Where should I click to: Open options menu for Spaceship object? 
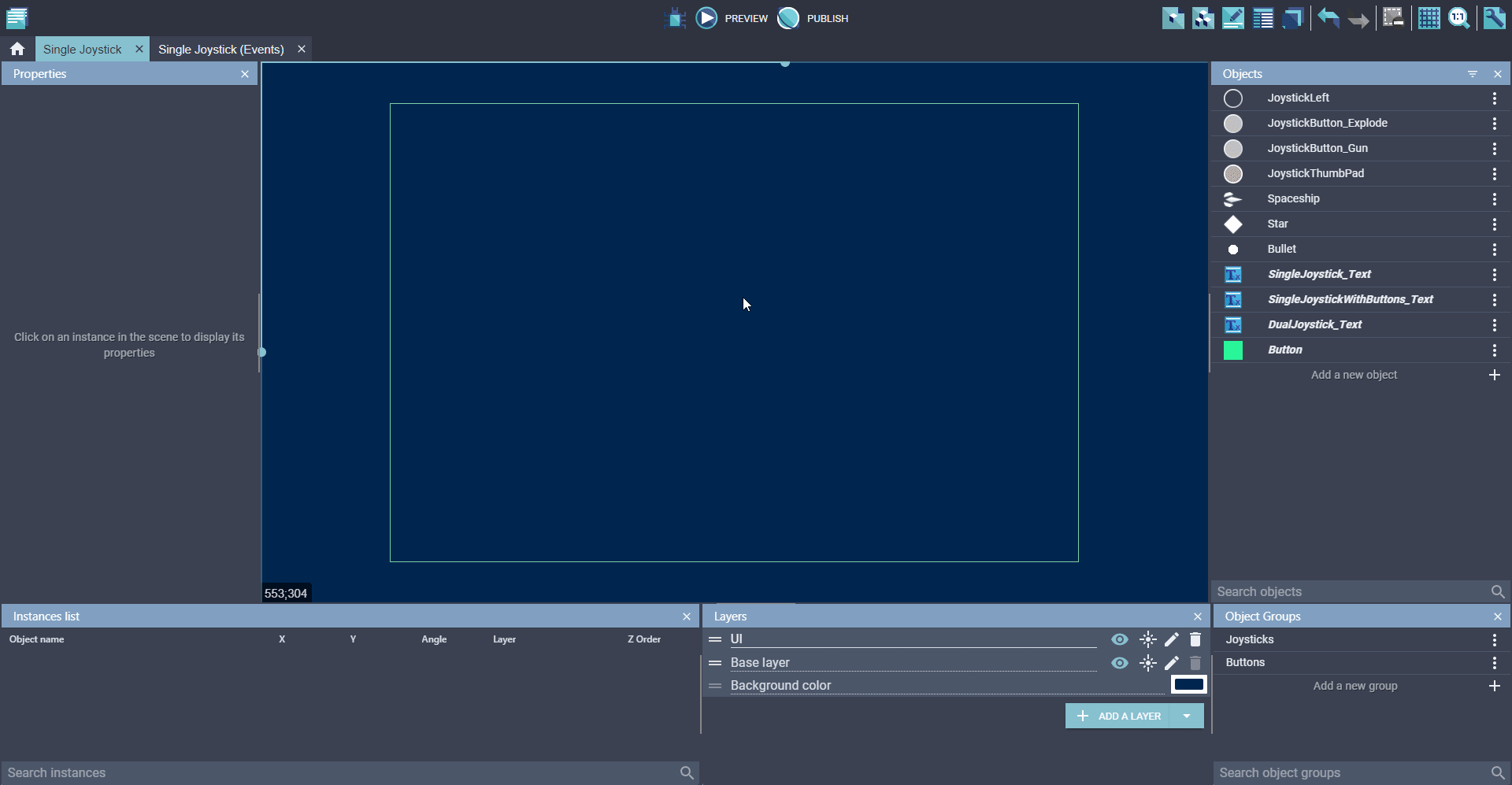[x=1494, y=199]
